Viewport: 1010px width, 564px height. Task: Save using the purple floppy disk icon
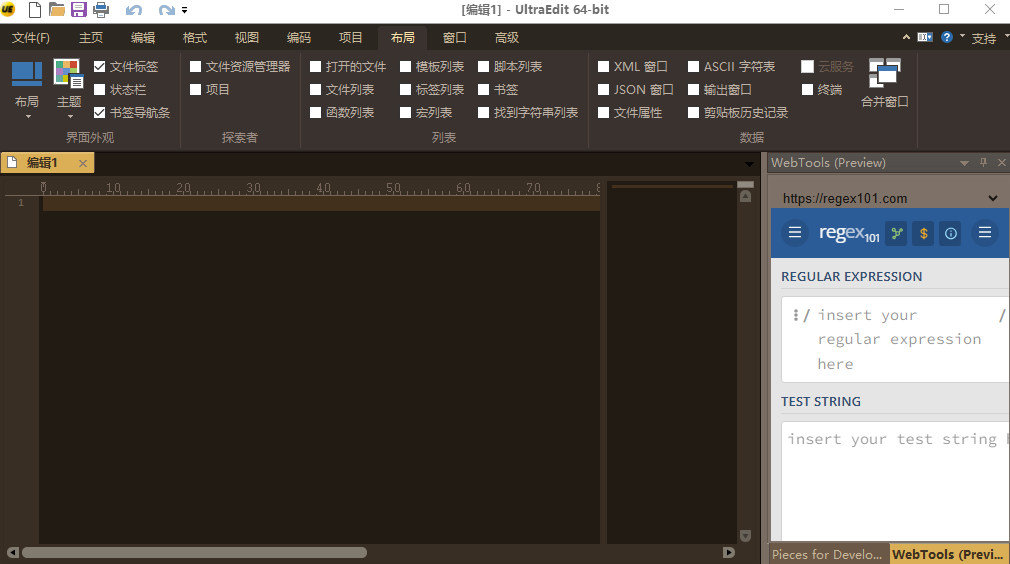(x=79, y=10)
